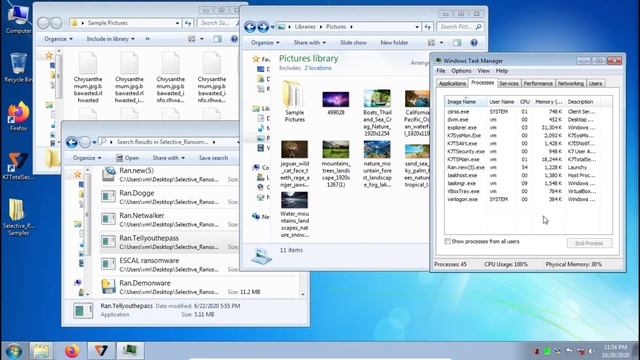
Task: Open Computer desktop icon
Action: [x=18, y=18]
